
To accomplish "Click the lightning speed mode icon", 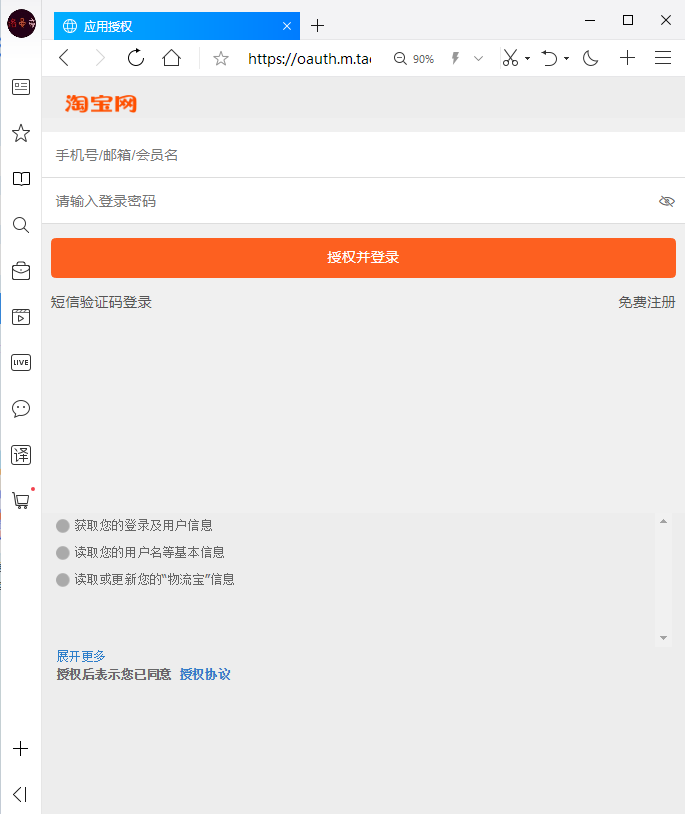I will click(x=455, y=58).
